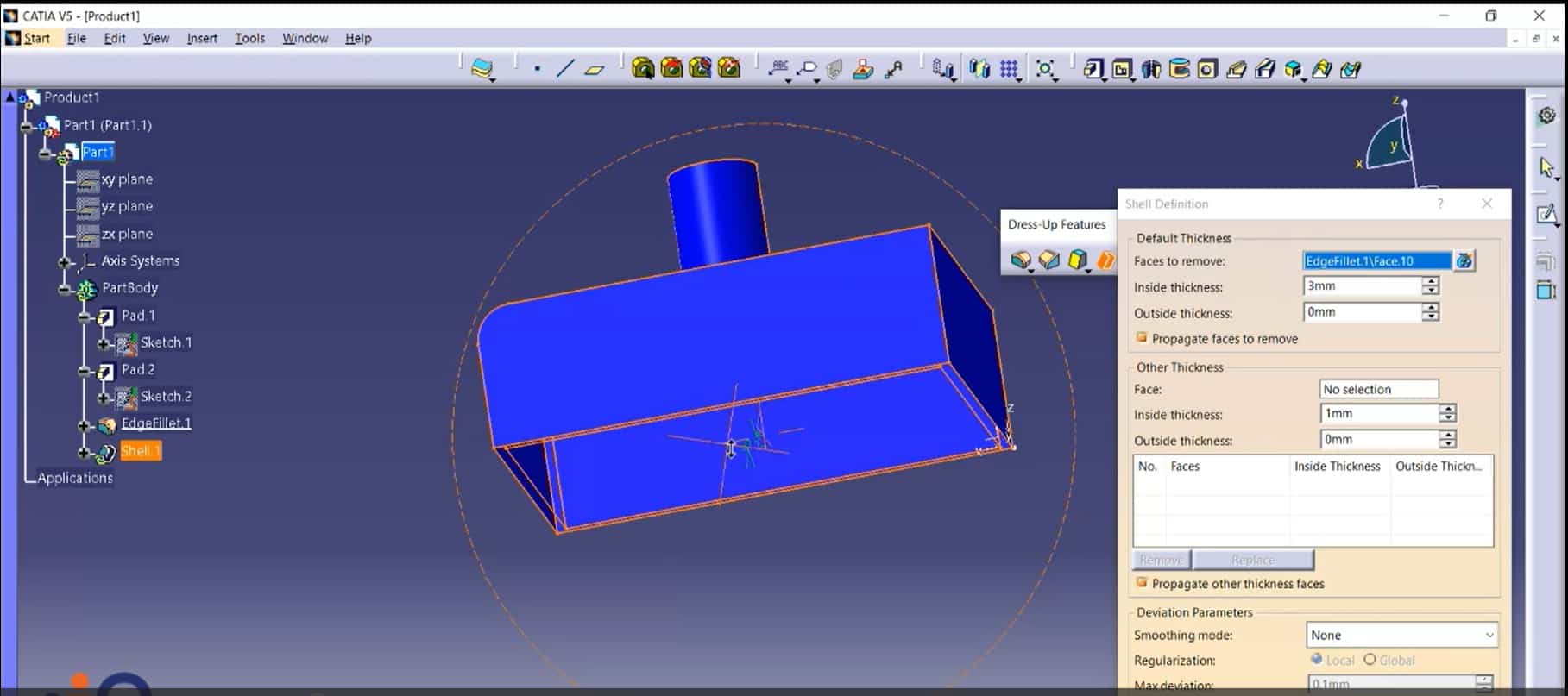This screenshot has width=1568, height=696.
Task: Select the Local regularization radio button
Action: [1316, 660]
